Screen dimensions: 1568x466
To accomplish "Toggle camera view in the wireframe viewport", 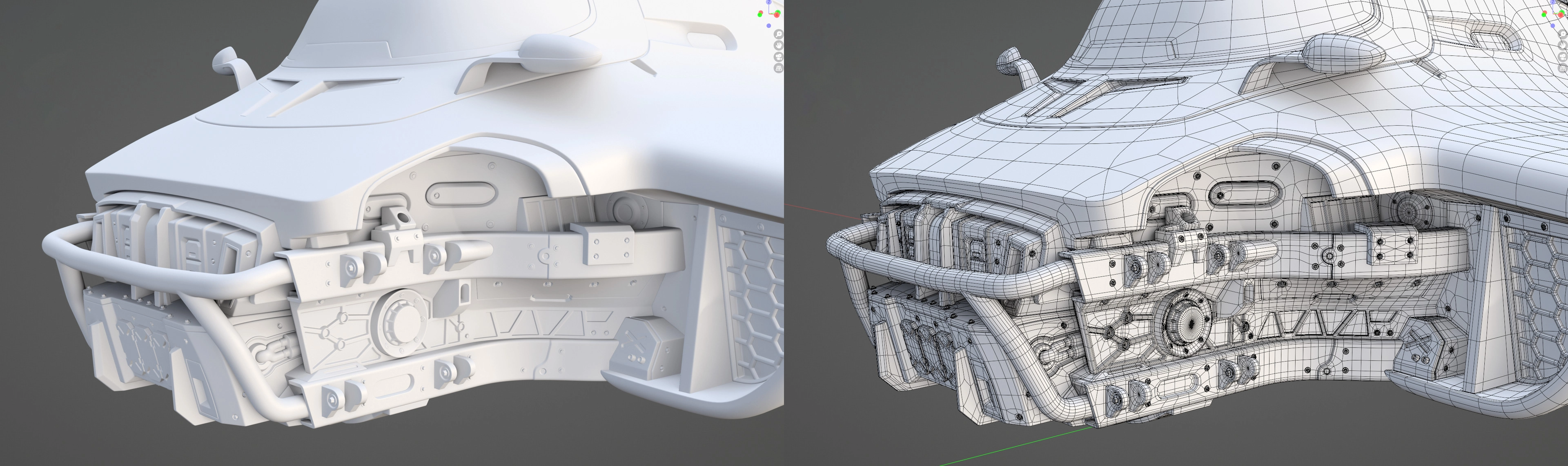I will [x=1563, y=57].
